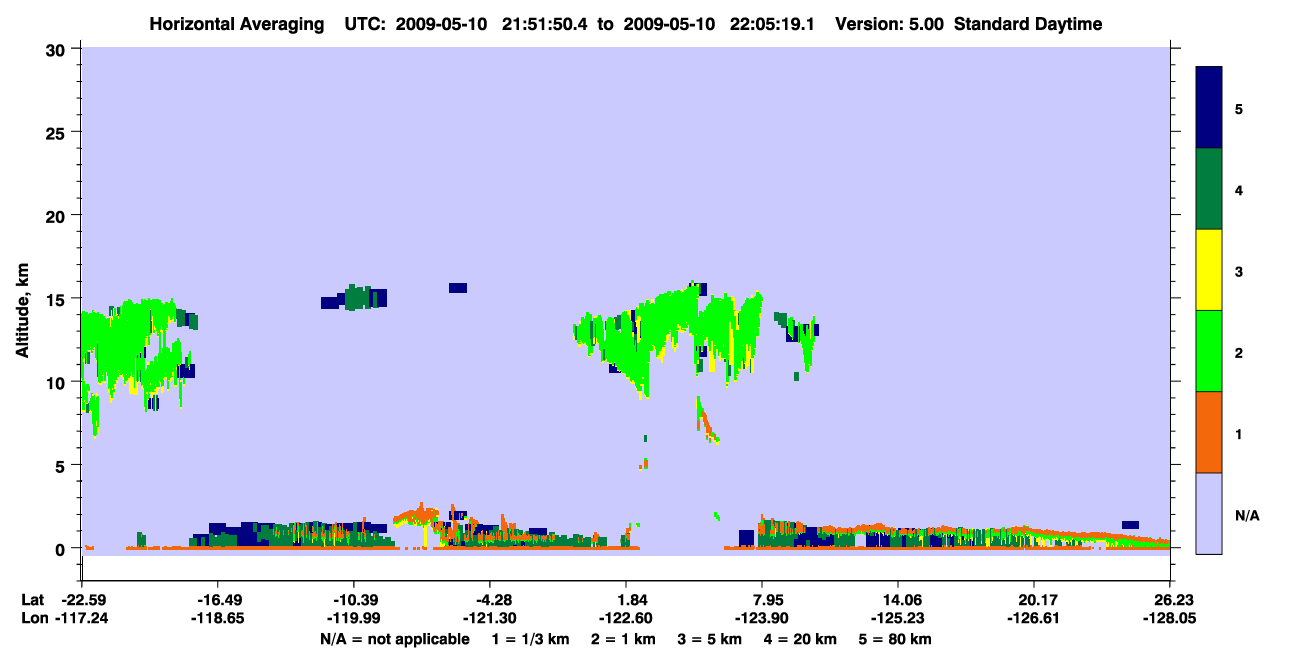Click the 'Standard Daytime' label
The width and height of the screenshot is (1300, 667).
(1028, 24)
